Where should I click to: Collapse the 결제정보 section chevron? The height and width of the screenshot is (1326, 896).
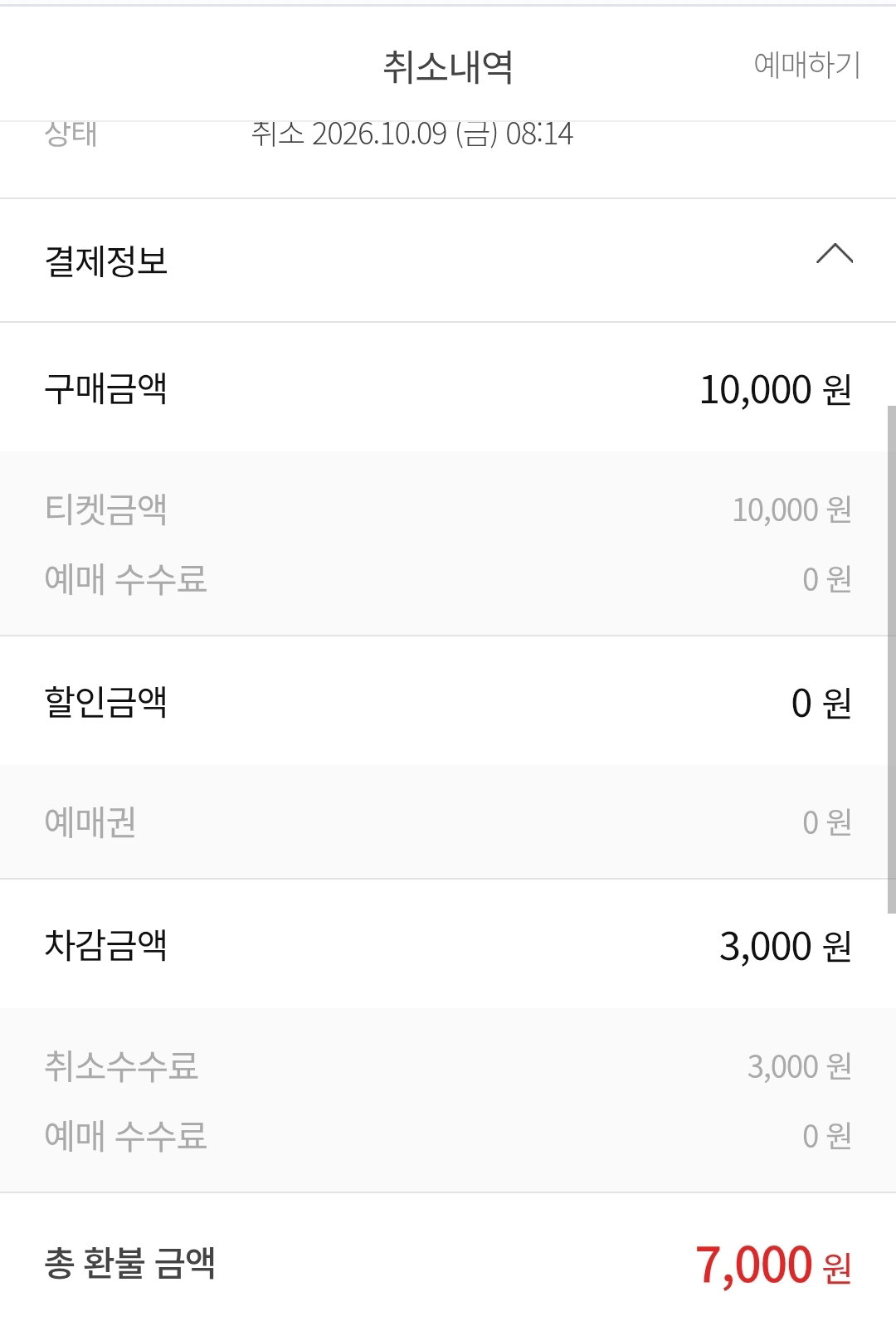pos(835,253)
